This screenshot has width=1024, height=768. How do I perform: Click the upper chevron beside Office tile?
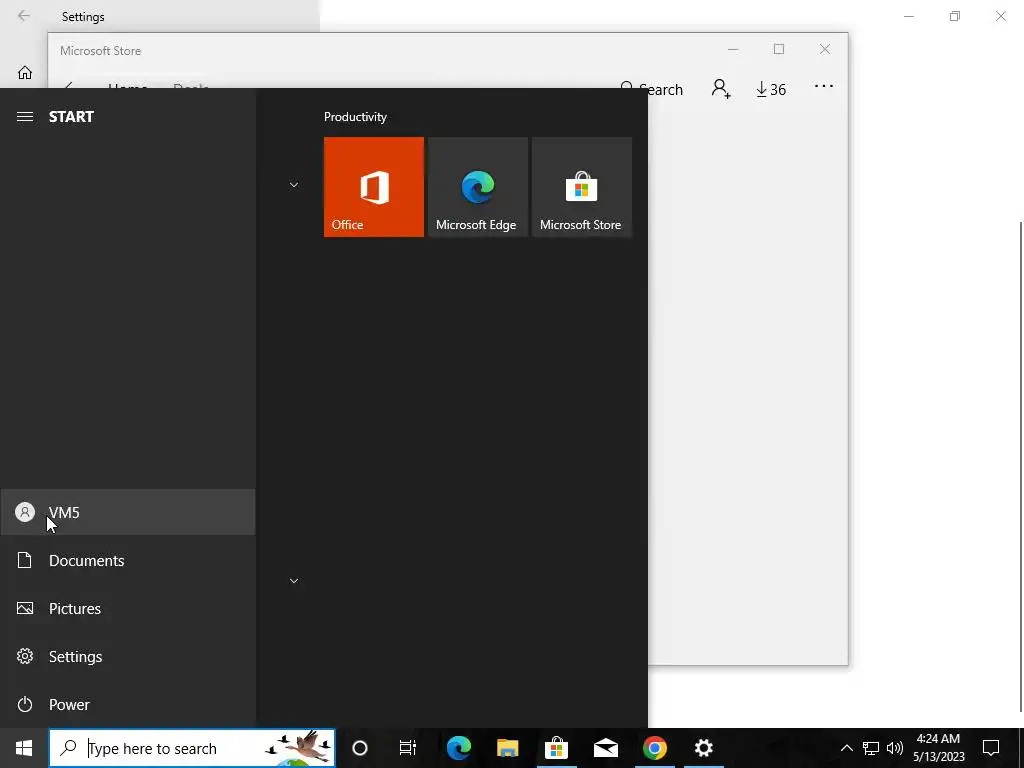pos(294,185)
